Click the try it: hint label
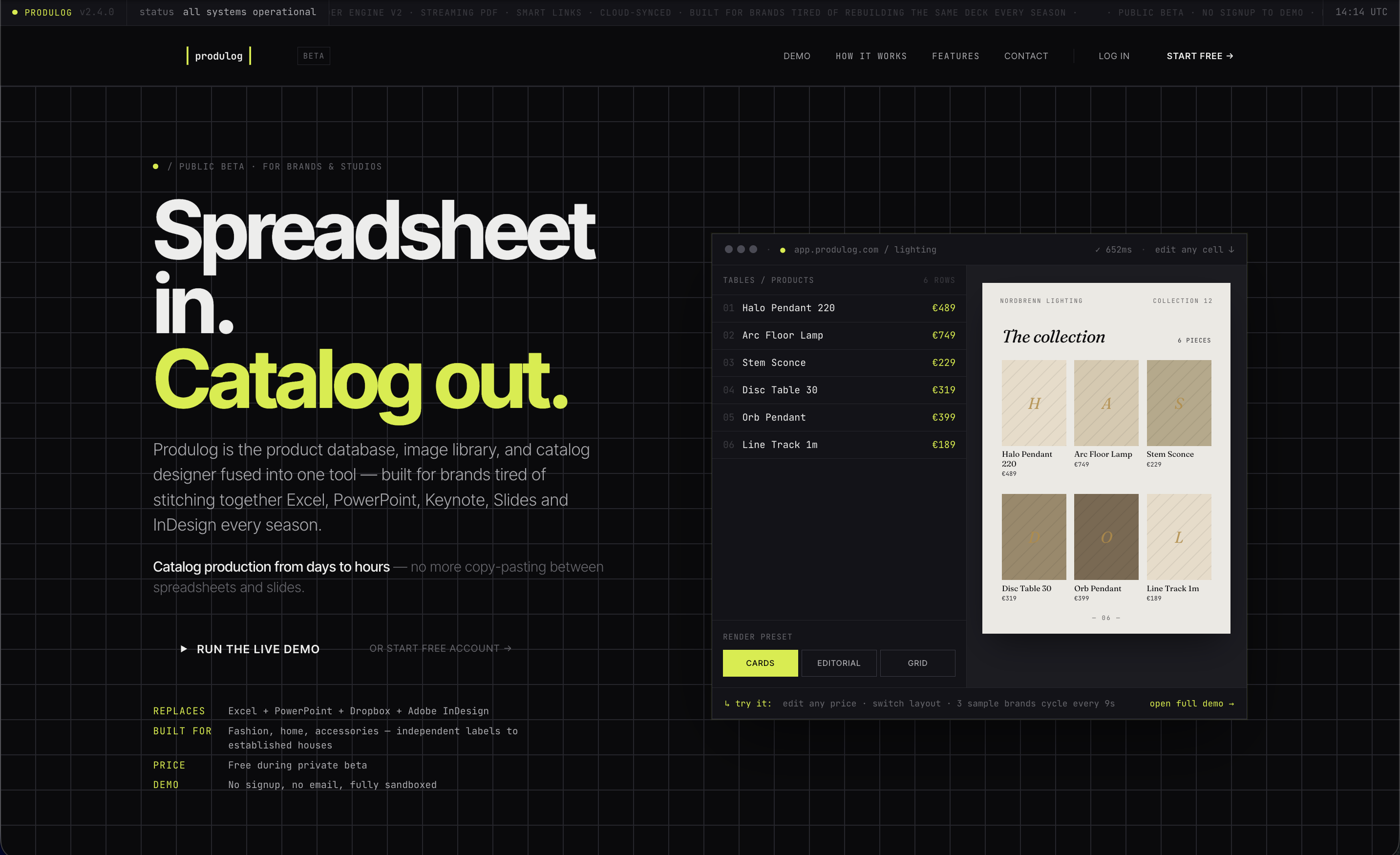Screen dimensions: 1400x855 pos(748,704)
